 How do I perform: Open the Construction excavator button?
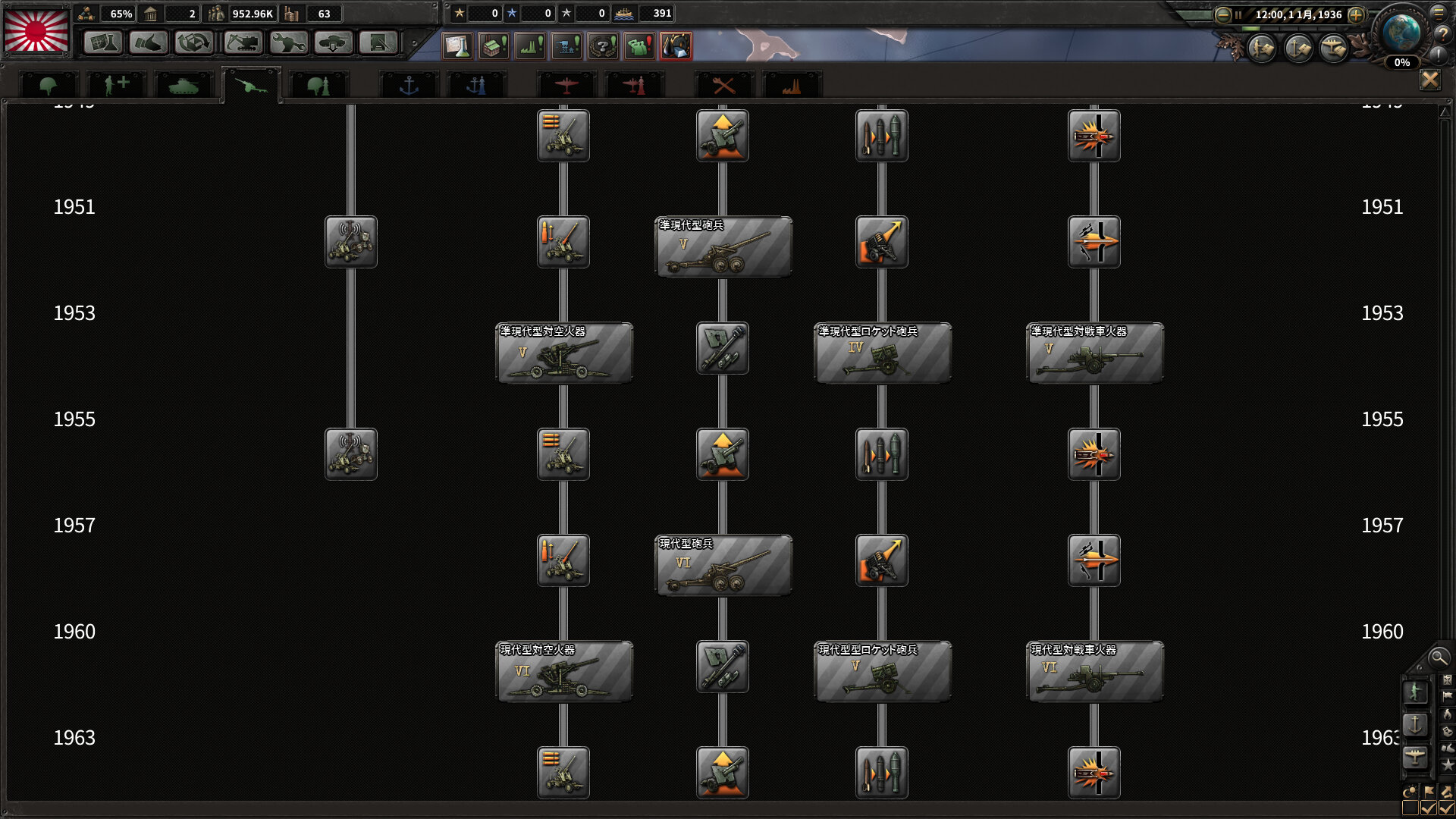click(243, 43)
